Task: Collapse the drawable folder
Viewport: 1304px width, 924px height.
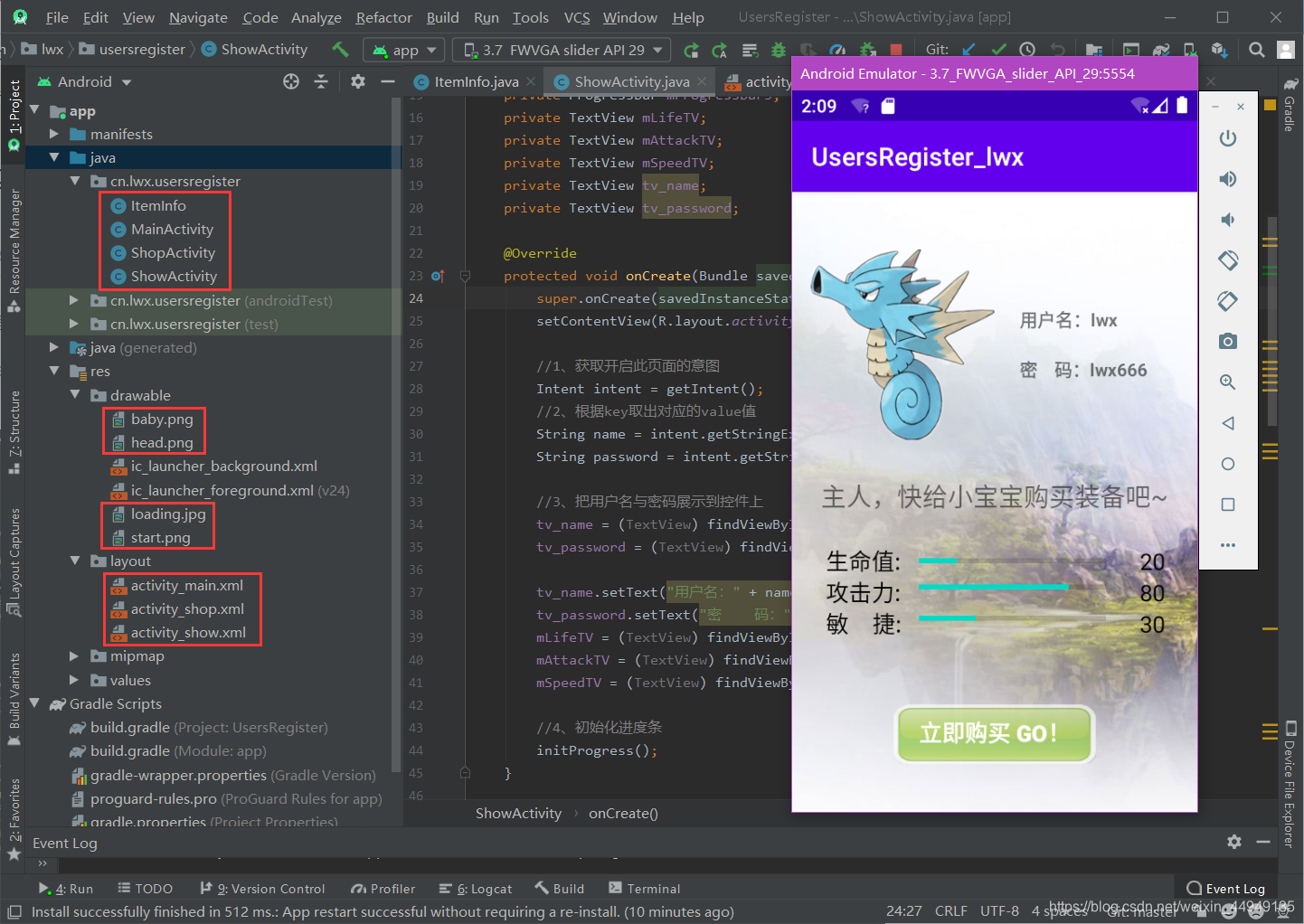Action: pyautogui.click(x=75, y=395)
